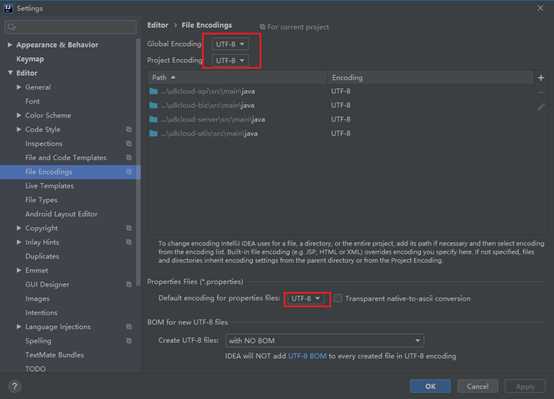Open the Global Encoding dropdown

(x=230, y=44)
